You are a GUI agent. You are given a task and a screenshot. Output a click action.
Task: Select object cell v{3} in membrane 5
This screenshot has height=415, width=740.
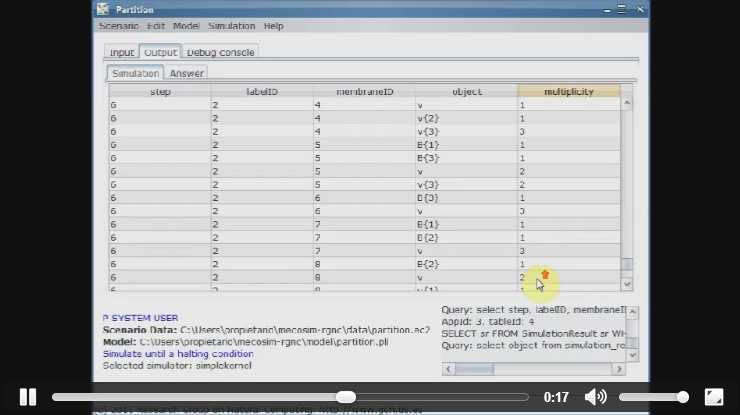(x=466, y=184)
